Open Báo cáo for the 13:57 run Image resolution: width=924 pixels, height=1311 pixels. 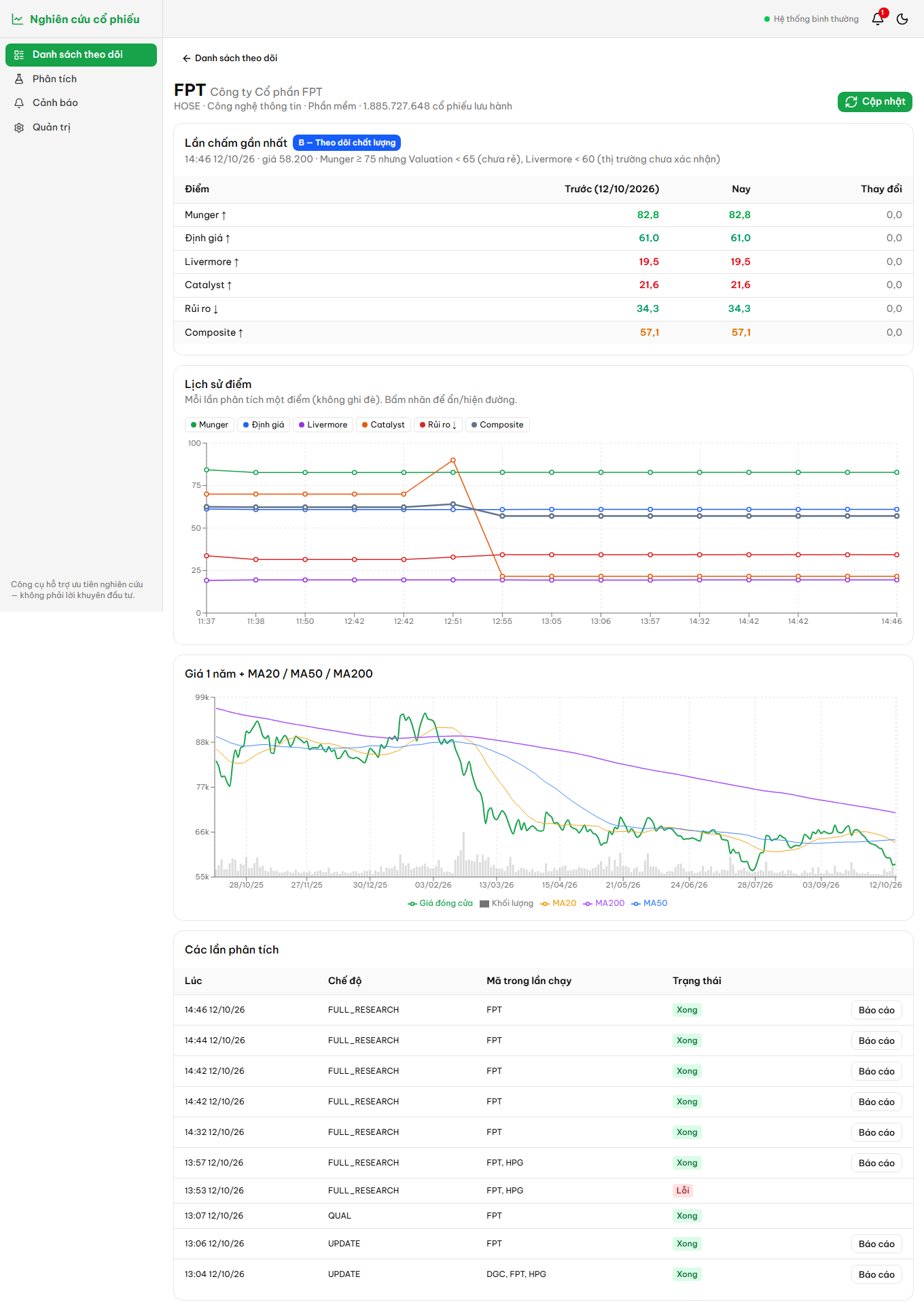click(x=876, y=1164)
